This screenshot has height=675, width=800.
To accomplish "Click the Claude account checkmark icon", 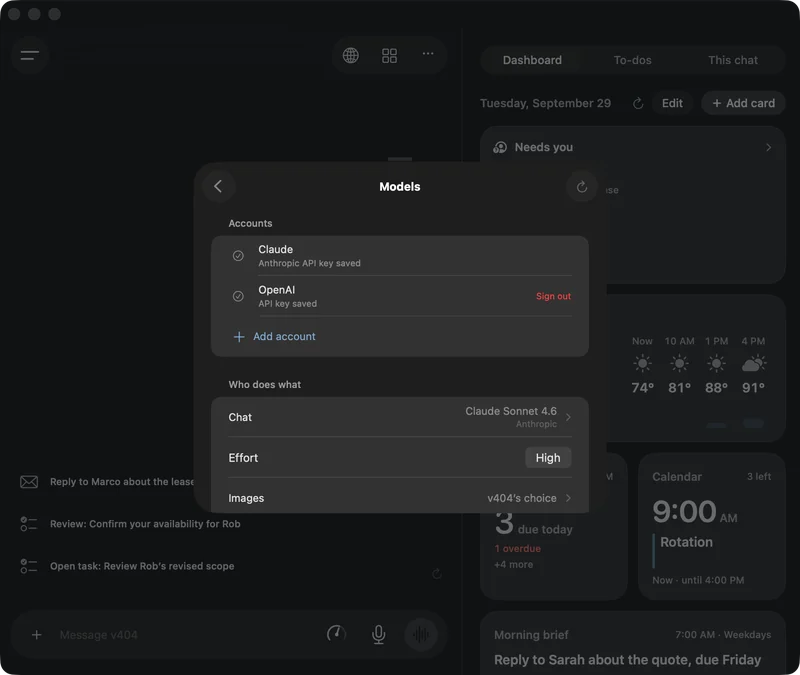I will pos(238,256).
